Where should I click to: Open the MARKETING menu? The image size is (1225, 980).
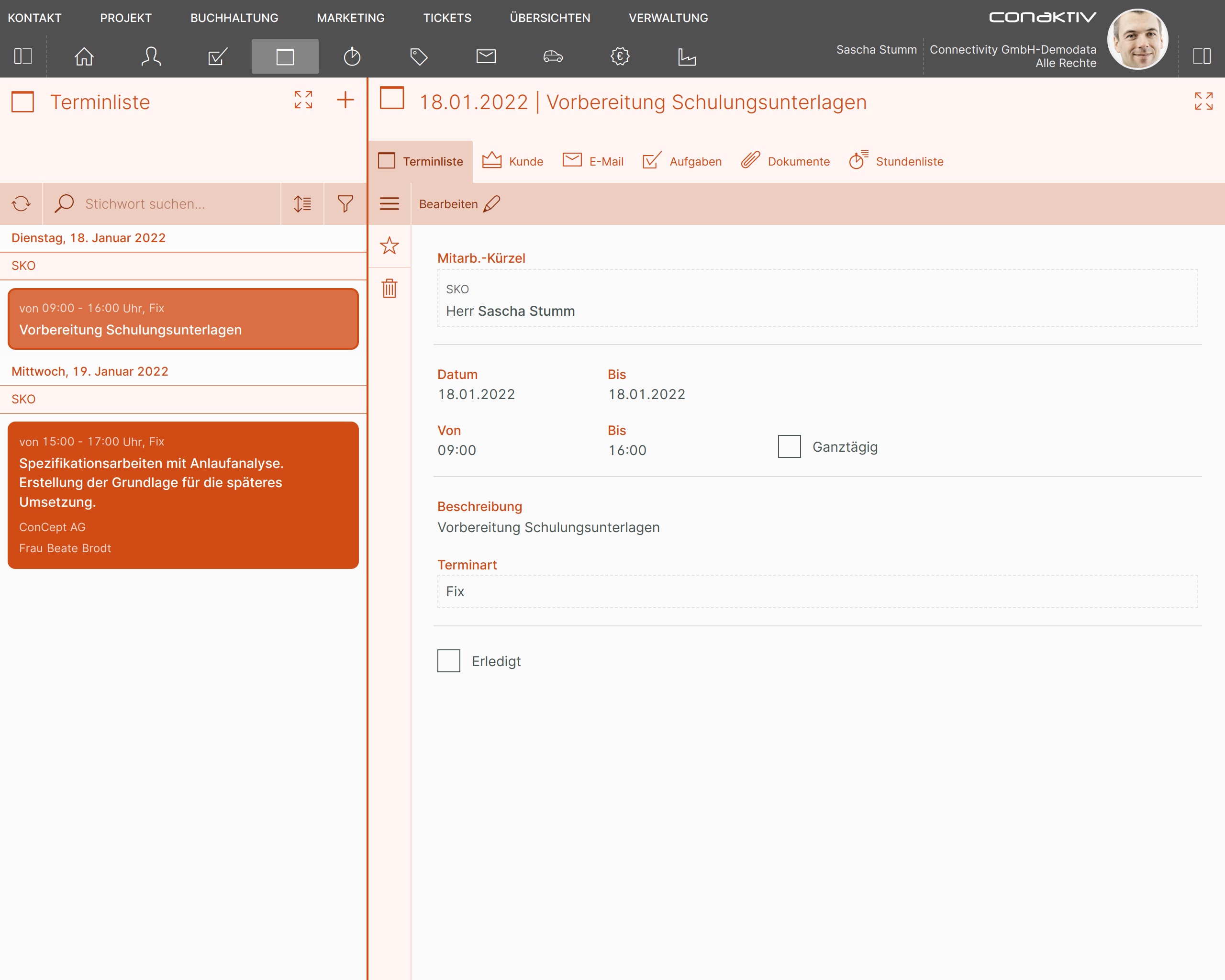(351, 18)
